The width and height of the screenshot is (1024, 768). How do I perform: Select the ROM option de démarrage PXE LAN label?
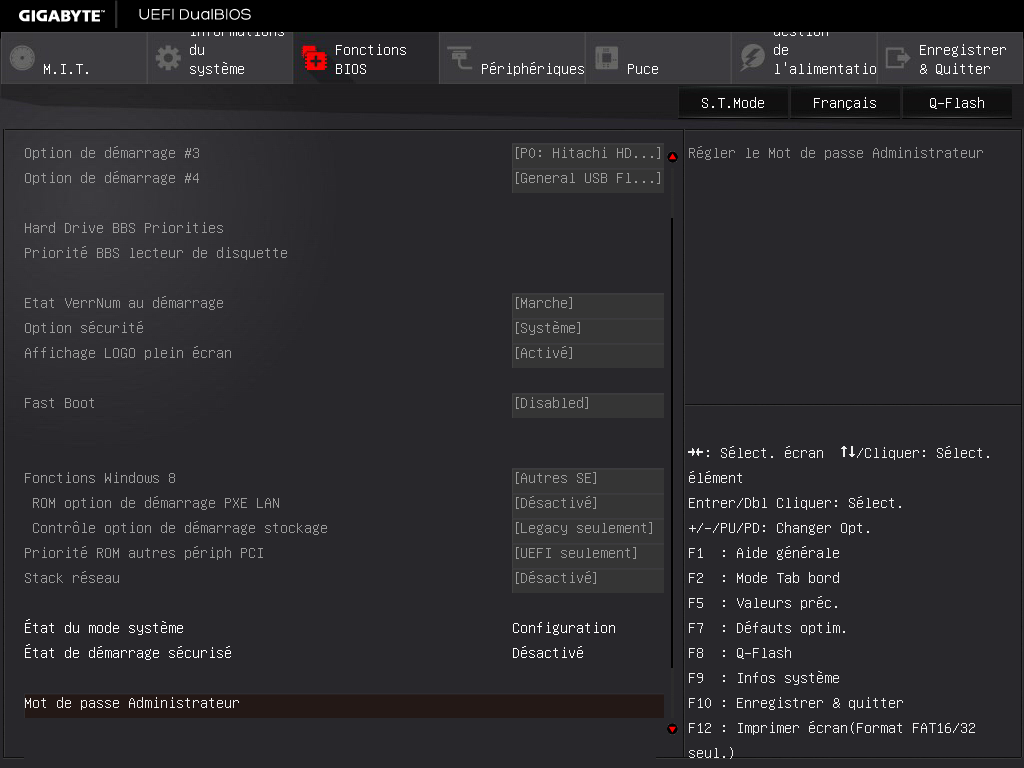(155, 504)
